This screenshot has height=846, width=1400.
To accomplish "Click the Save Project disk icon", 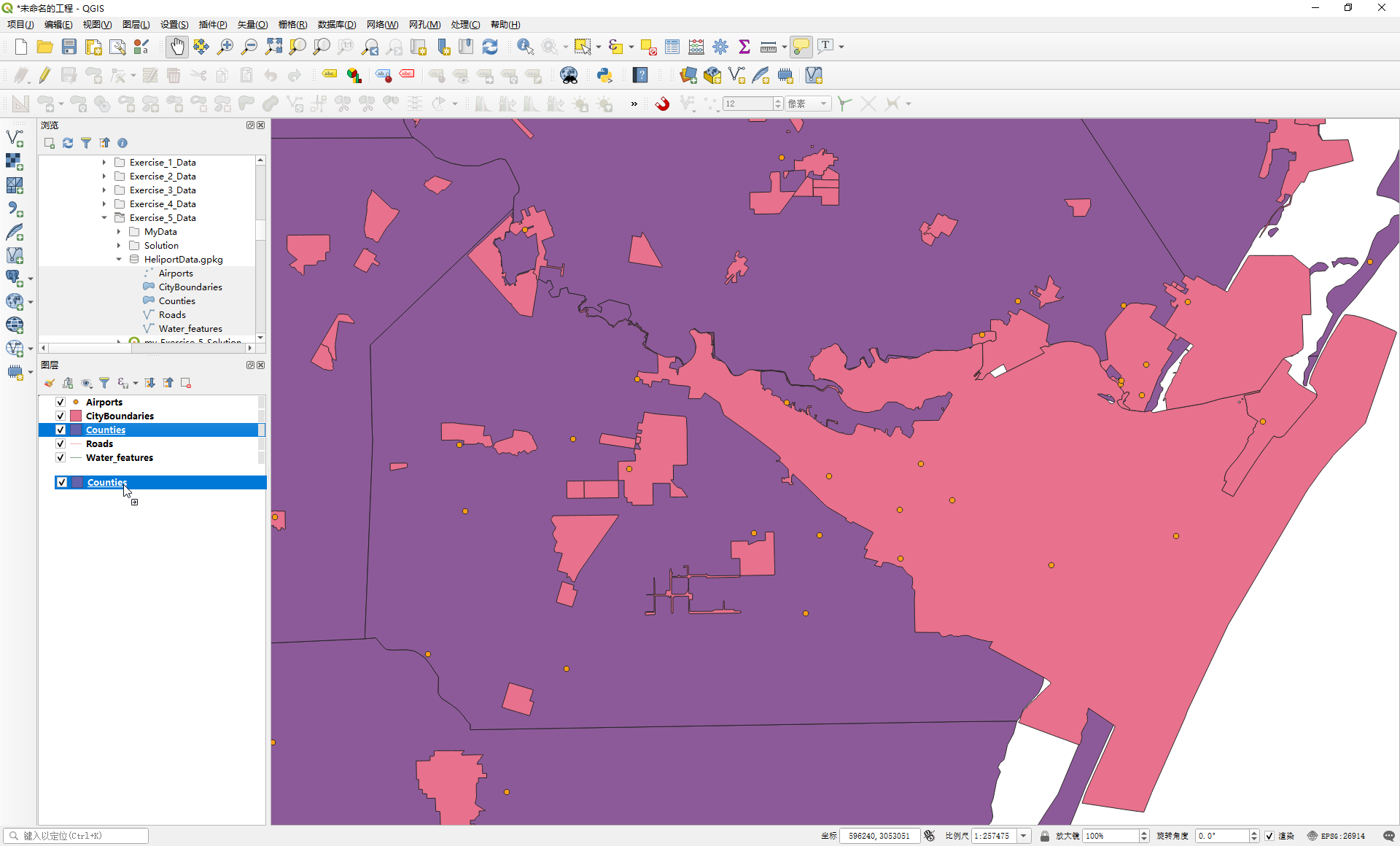I will (x=69, y=47).
